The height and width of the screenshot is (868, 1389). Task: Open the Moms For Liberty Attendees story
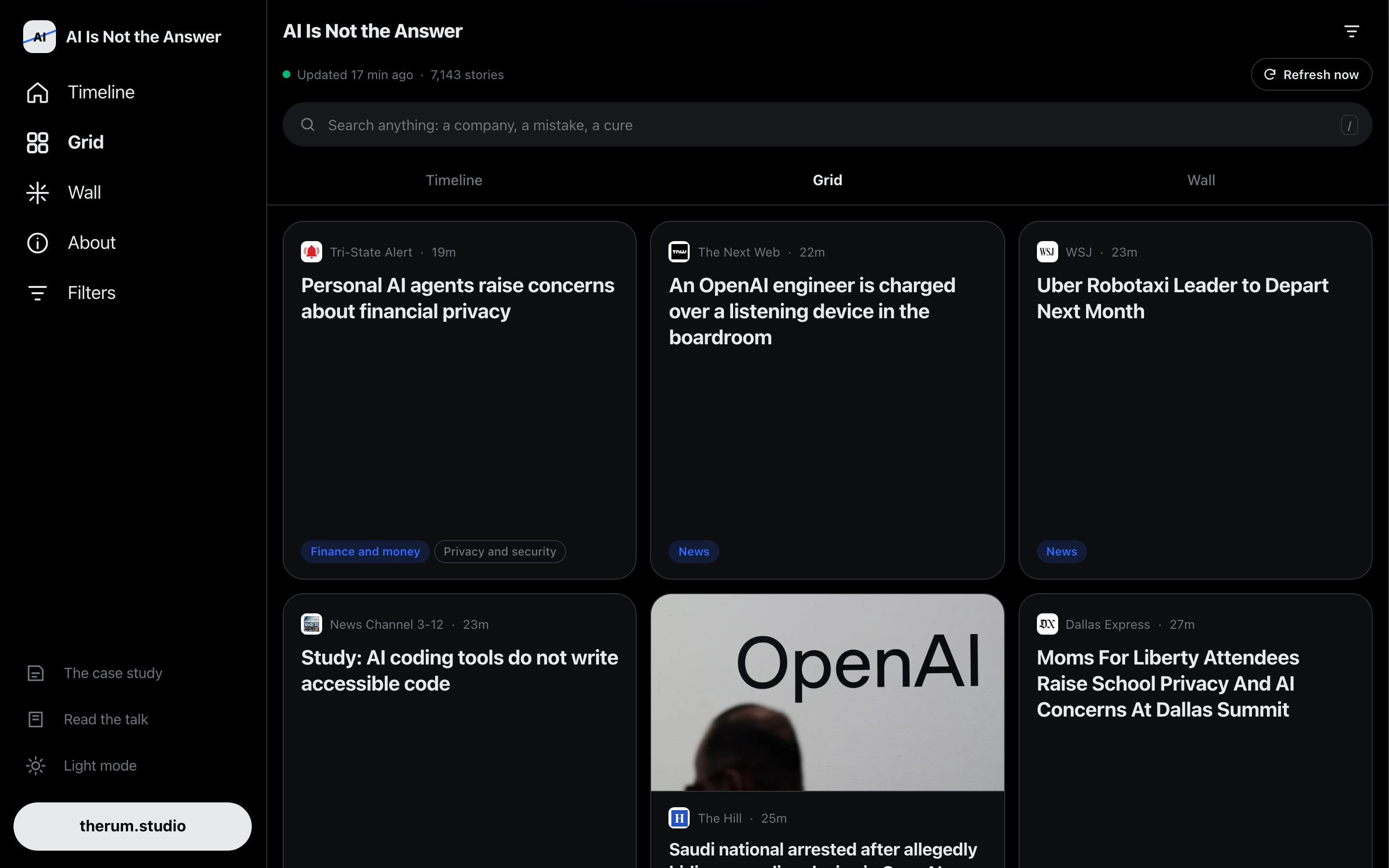click(1168, 684)
